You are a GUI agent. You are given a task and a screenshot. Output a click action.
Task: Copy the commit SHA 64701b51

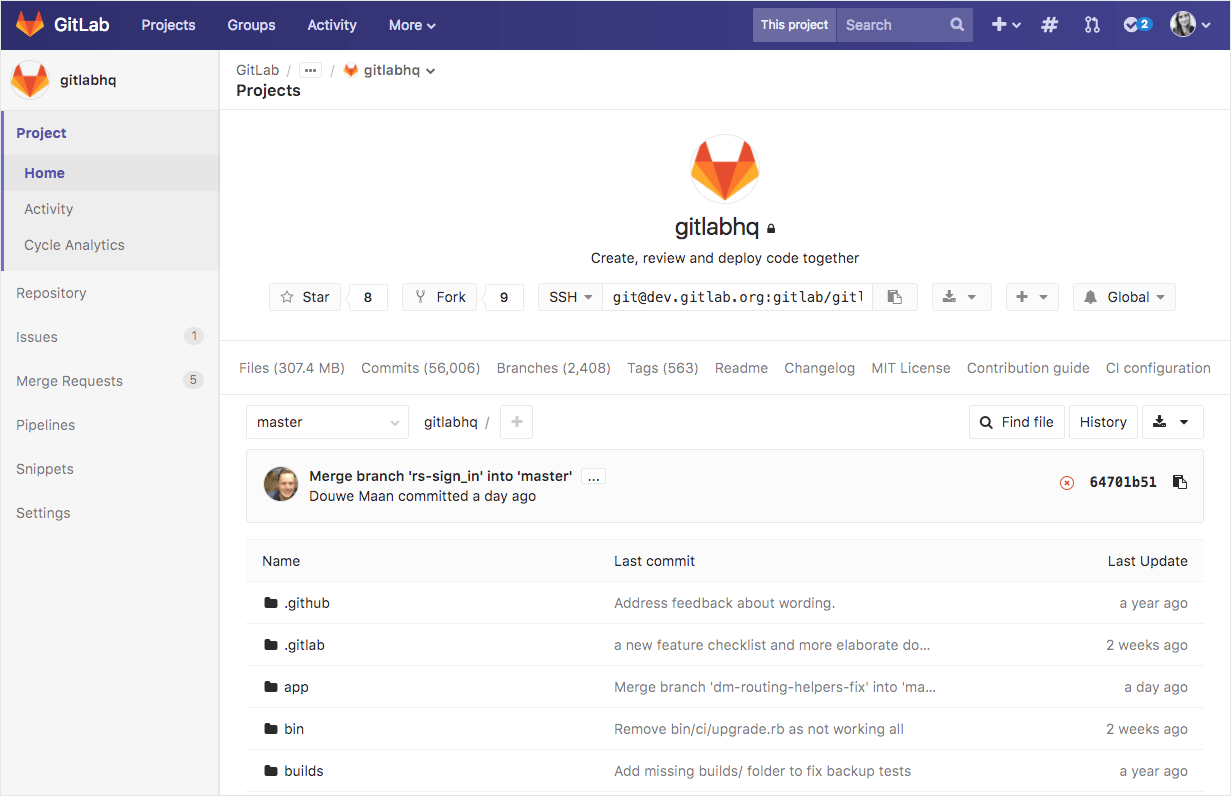pos(1180,481)
